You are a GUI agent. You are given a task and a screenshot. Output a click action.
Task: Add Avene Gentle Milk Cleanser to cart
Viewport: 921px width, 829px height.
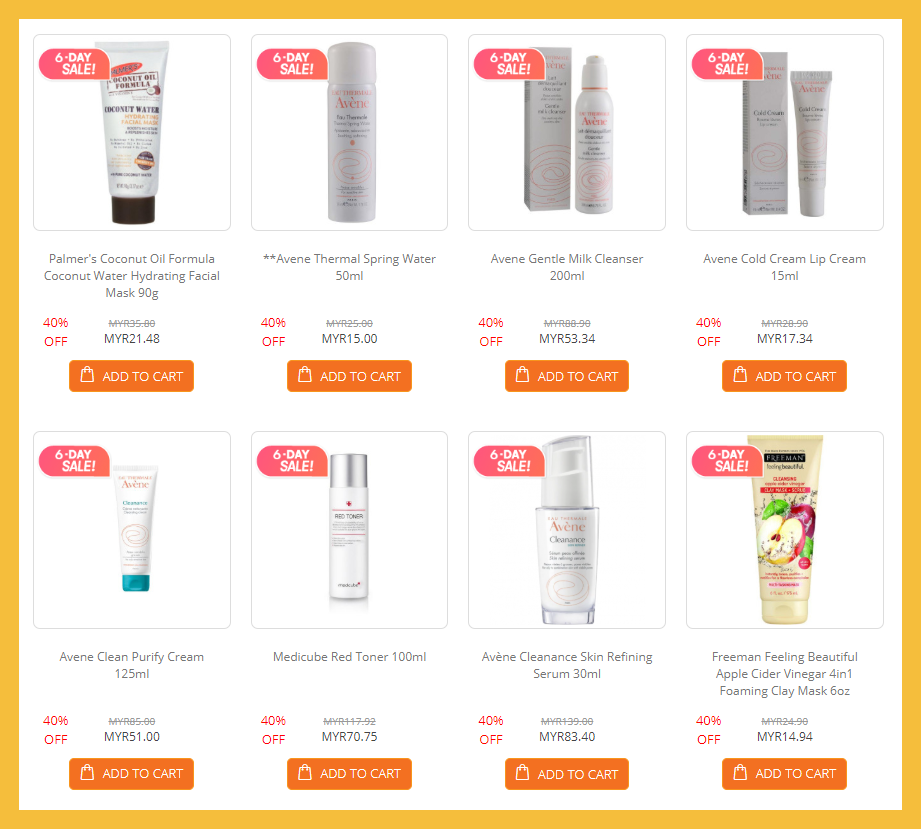pyautogui.click(x=567, y=376)
